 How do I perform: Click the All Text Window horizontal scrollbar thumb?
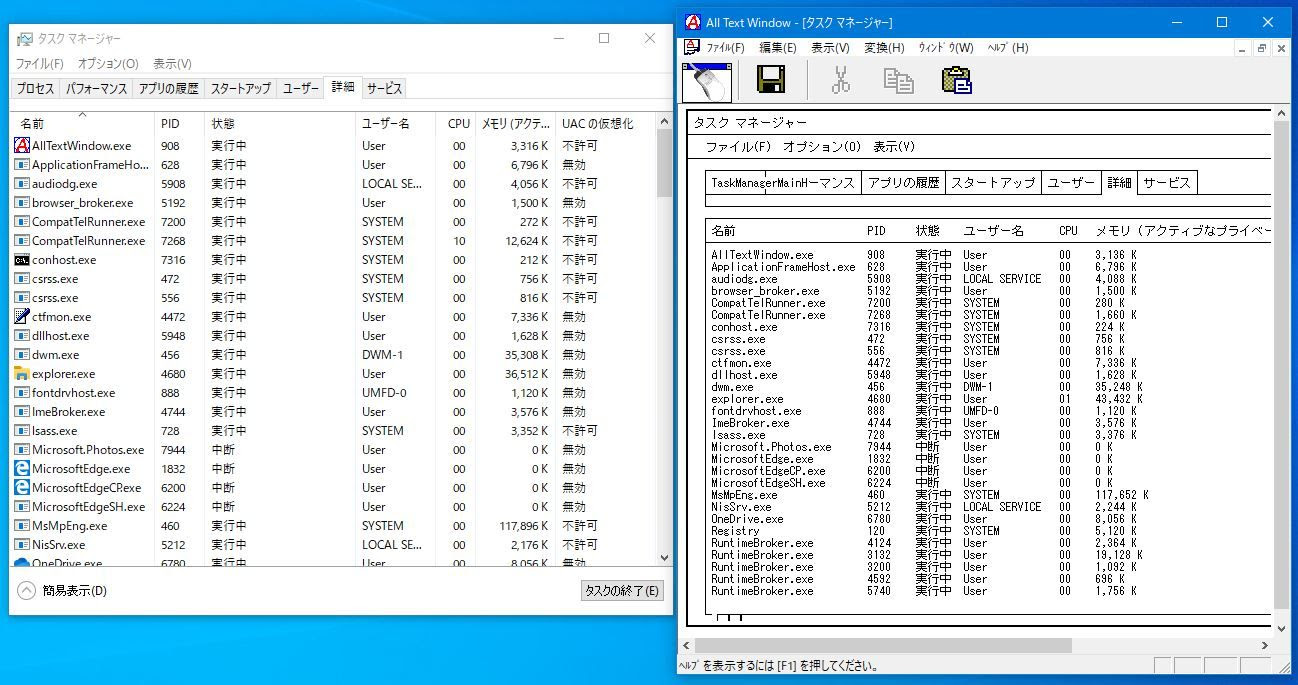click(883, 646)
